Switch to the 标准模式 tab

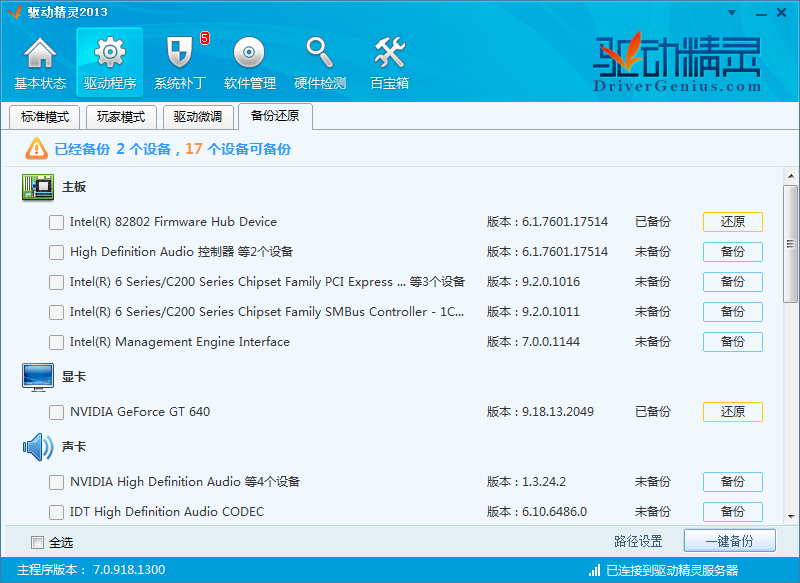tap(45, 117)
